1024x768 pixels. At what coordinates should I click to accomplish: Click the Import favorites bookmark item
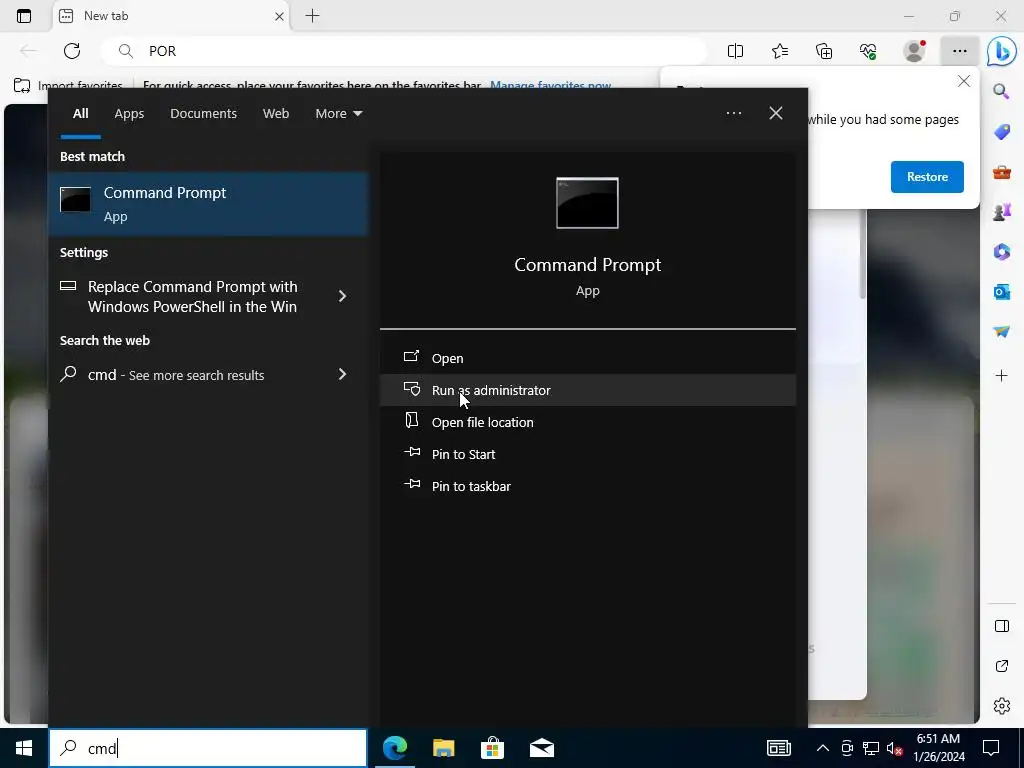point(69,86)
